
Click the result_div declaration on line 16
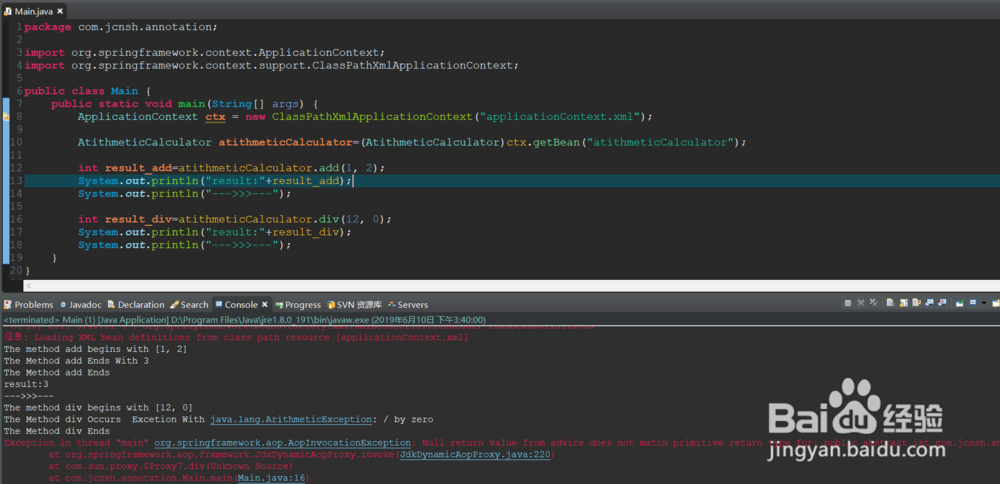pos(234,219)
